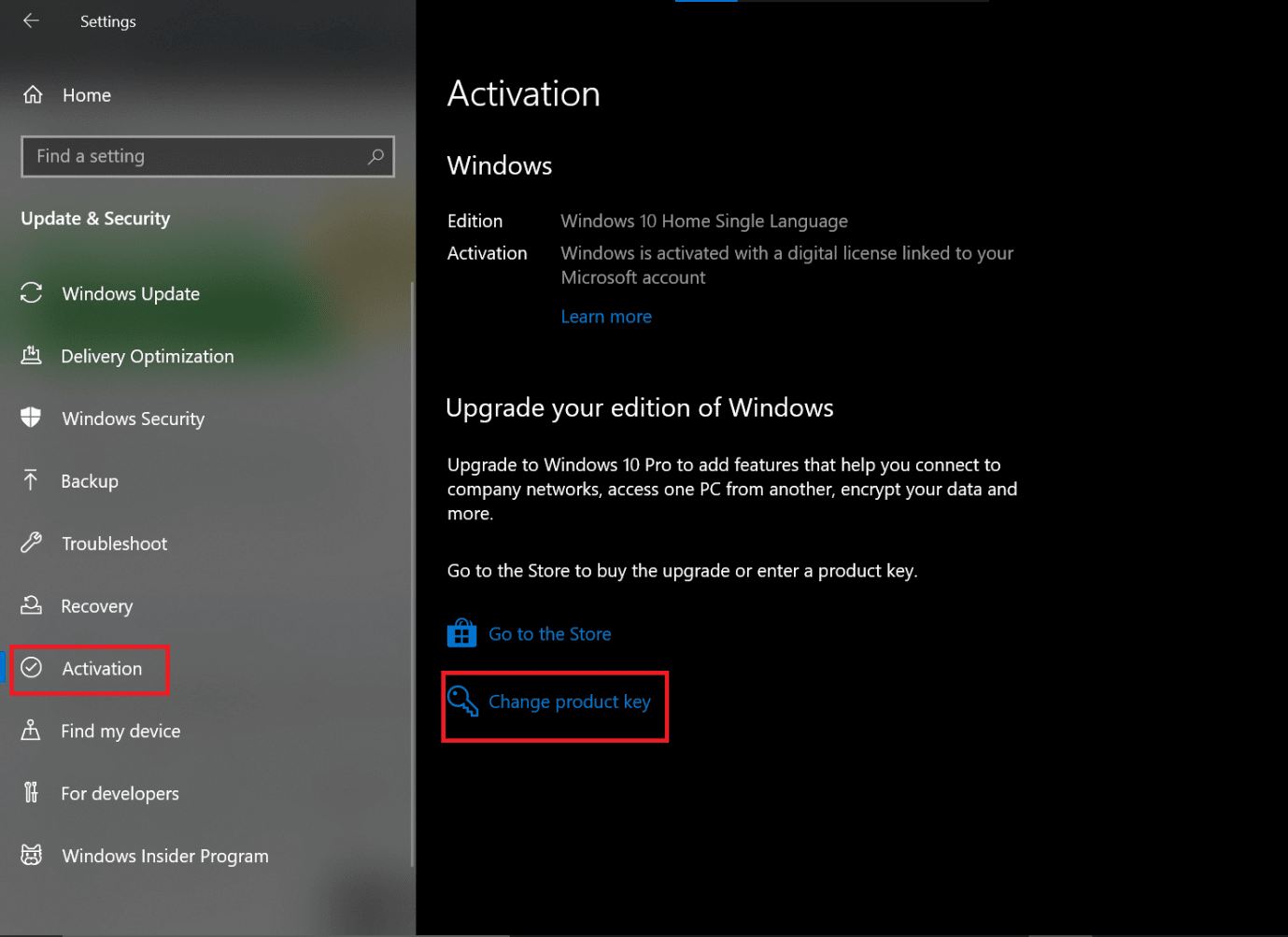1288x937 pixels.
Task: Focus the Find a setting search box
Action: coord(207,156)
